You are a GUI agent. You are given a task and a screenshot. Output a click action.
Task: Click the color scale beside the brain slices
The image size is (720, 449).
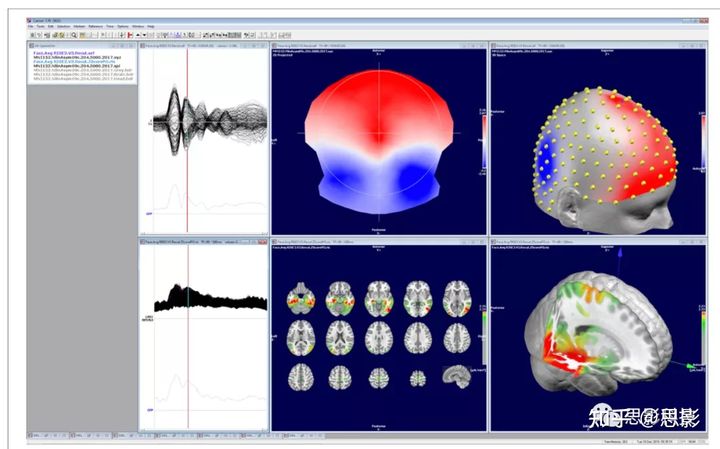pos(484,338)
